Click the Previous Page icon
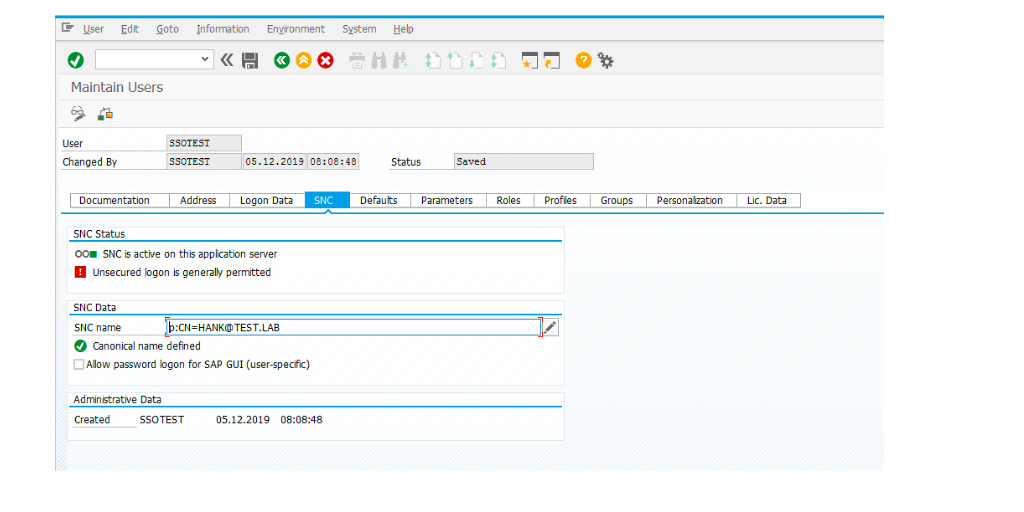This screenshot has width=1024, height=512. [454, 61]
